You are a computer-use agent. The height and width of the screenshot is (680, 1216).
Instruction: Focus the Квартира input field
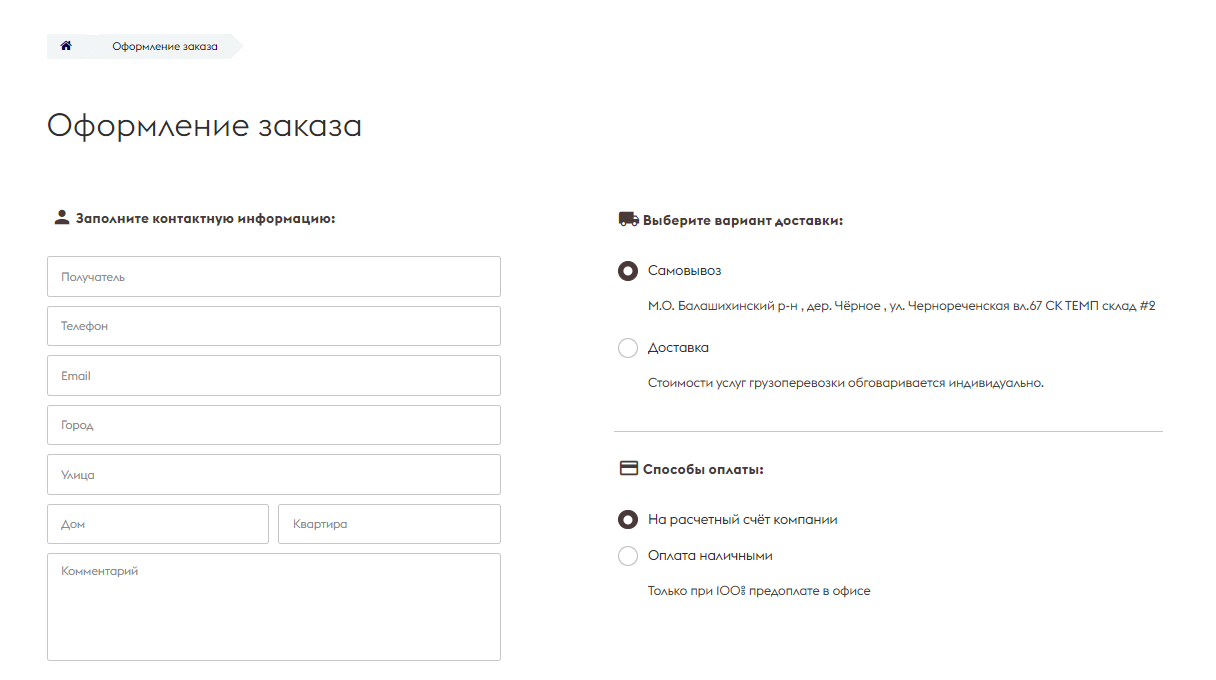(x=390, y=524)
